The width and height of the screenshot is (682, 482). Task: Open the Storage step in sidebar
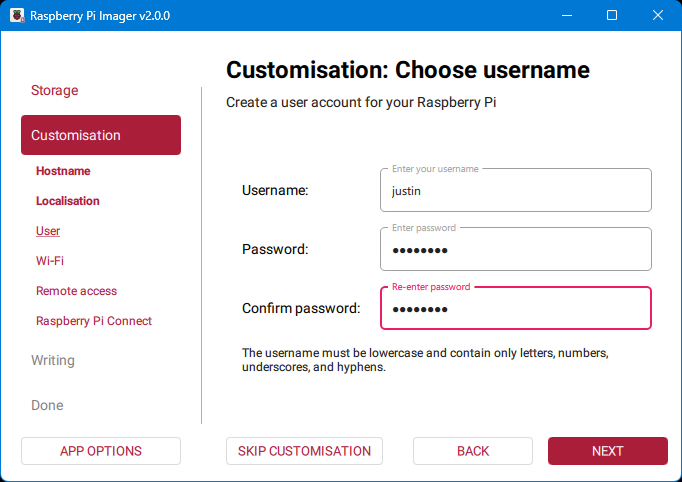pos(54,90)
